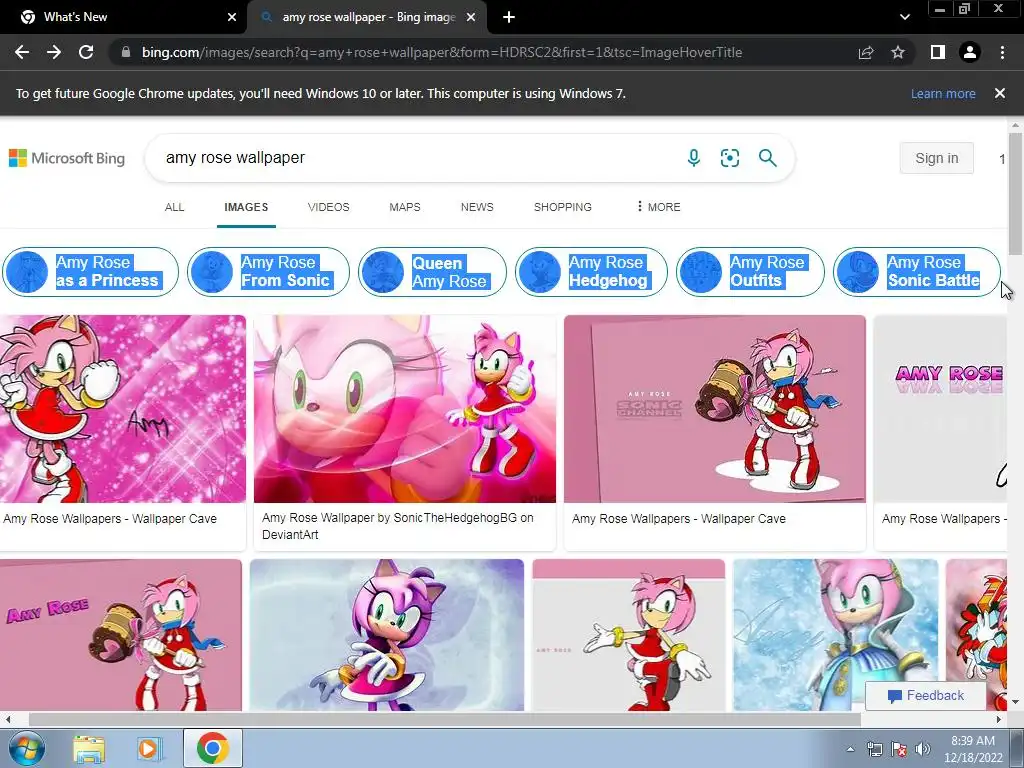Viewport: 1024px width, 768px height.
Task: Switch to the SHOPPING tab
Action: coord(563,207)
